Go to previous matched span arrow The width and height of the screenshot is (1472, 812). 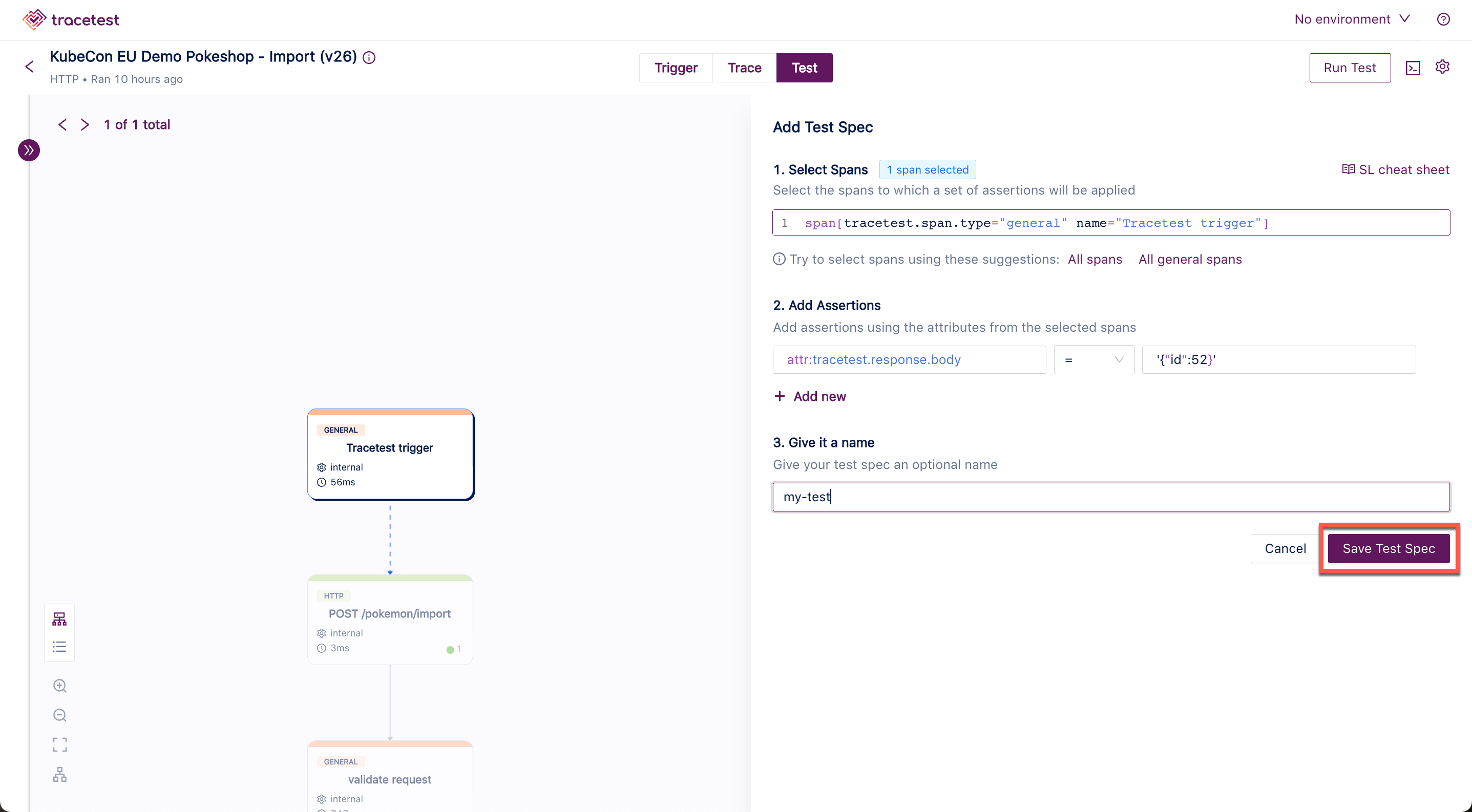(62, 124)
